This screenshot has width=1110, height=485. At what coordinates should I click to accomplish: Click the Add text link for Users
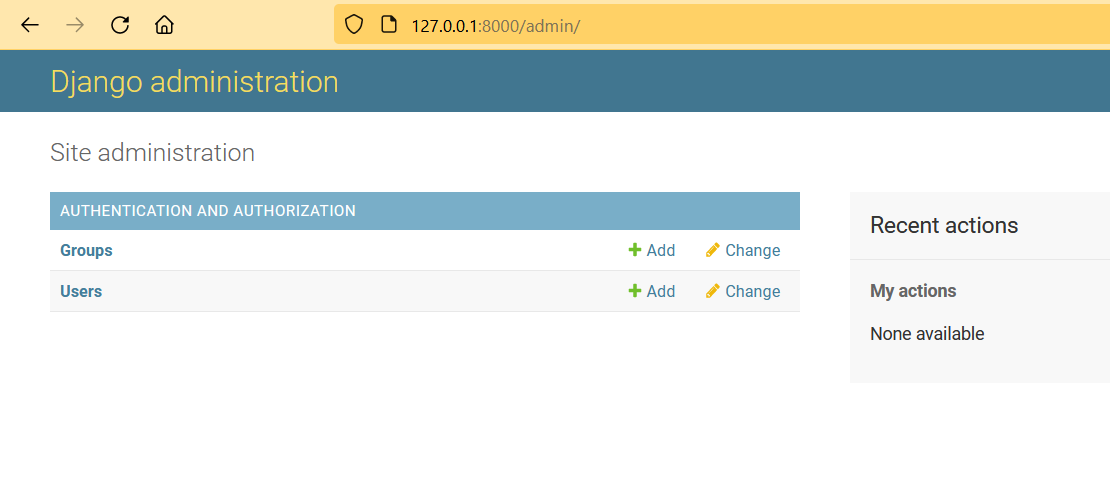tap(661, 291)
